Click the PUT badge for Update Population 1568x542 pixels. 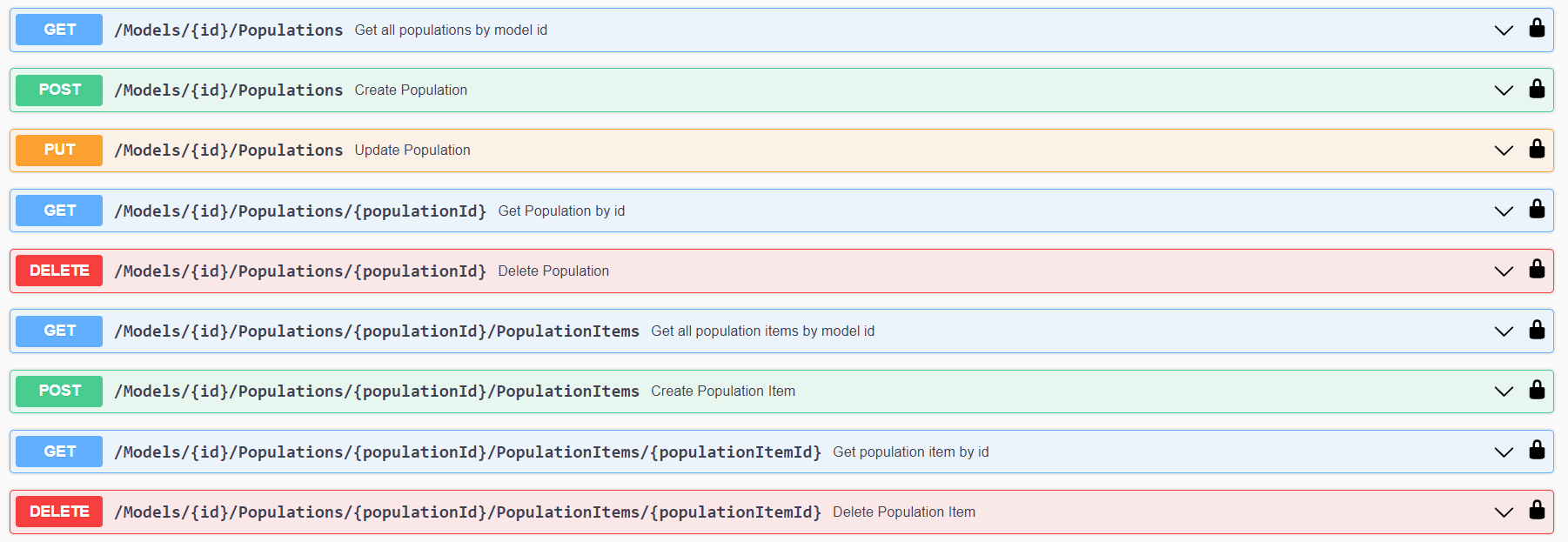click(x=59, y=150)
